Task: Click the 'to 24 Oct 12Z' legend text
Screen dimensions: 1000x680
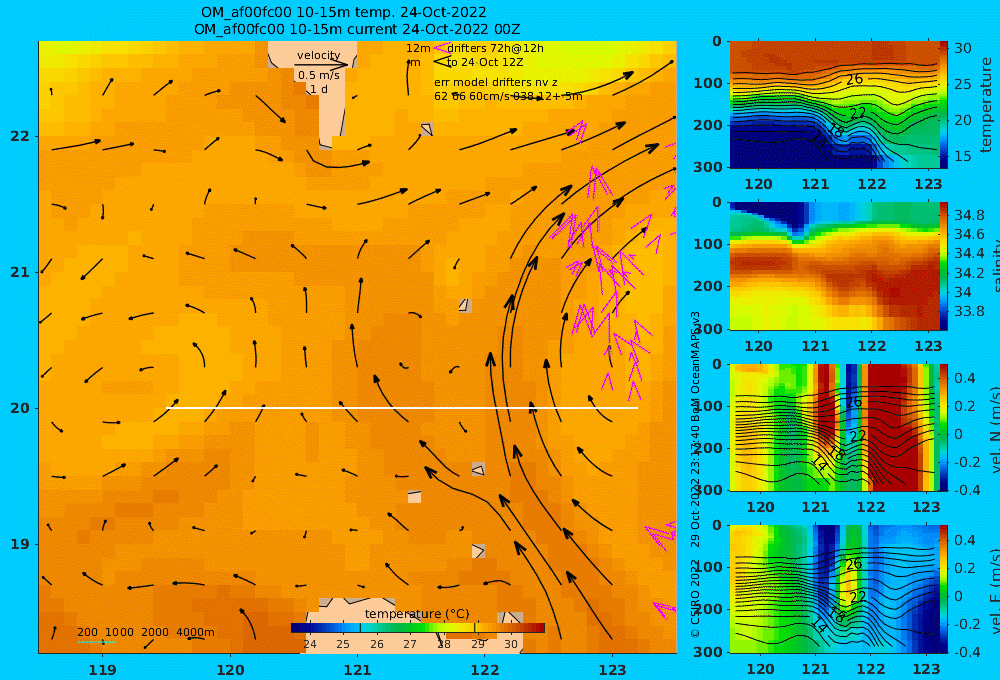Action: coord(485,62)
